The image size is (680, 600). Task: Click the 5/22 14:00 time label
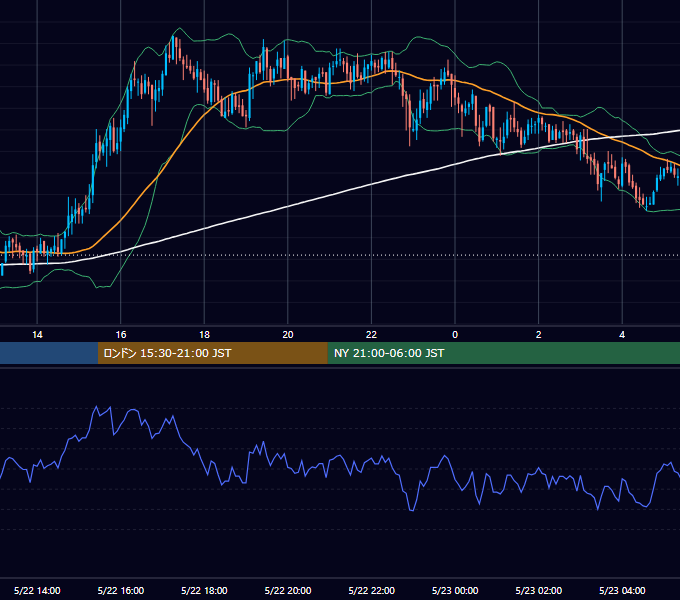37,590
